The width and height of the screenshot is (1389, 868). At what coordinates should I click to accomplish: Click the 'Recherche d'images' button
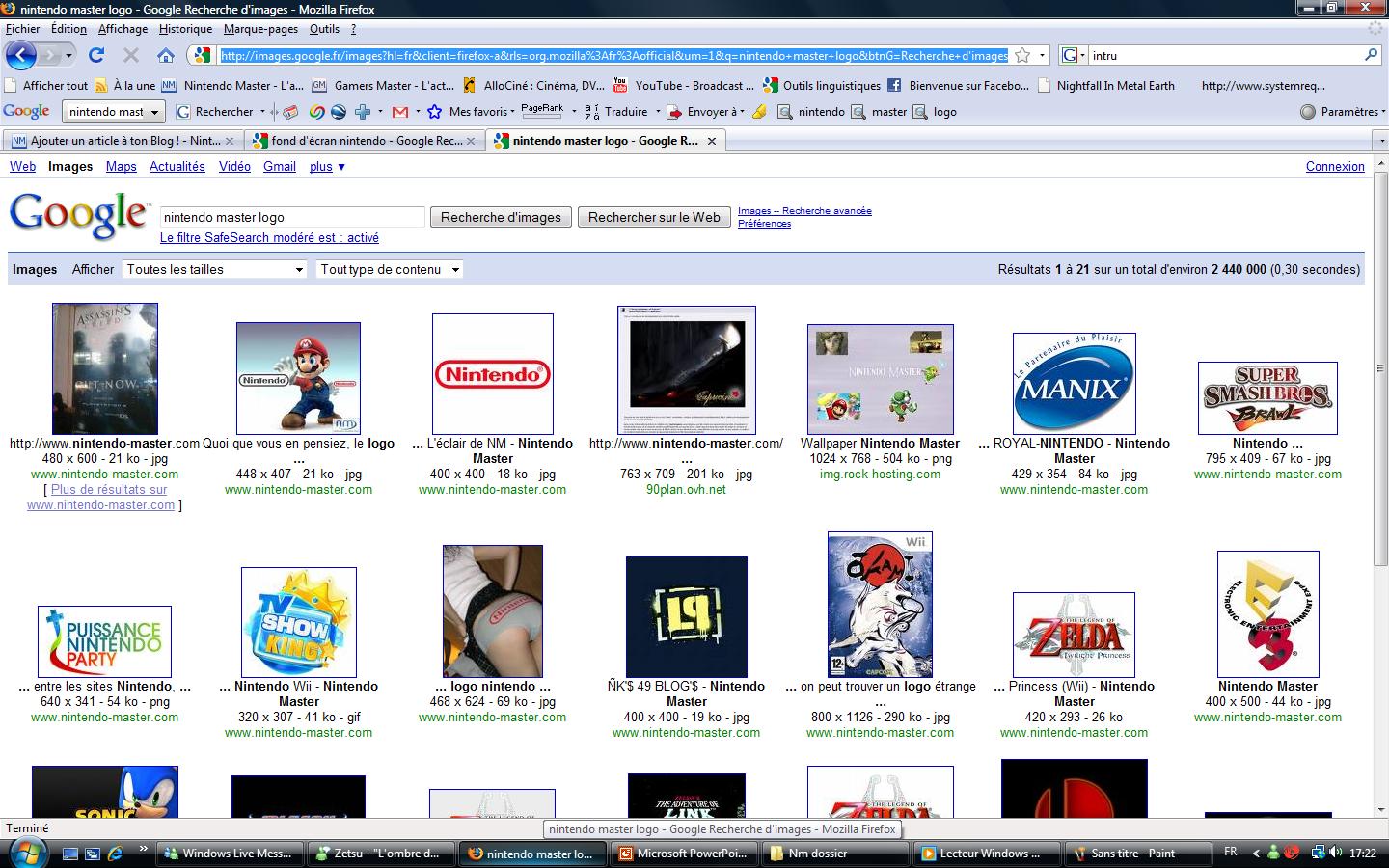(501, 217)
